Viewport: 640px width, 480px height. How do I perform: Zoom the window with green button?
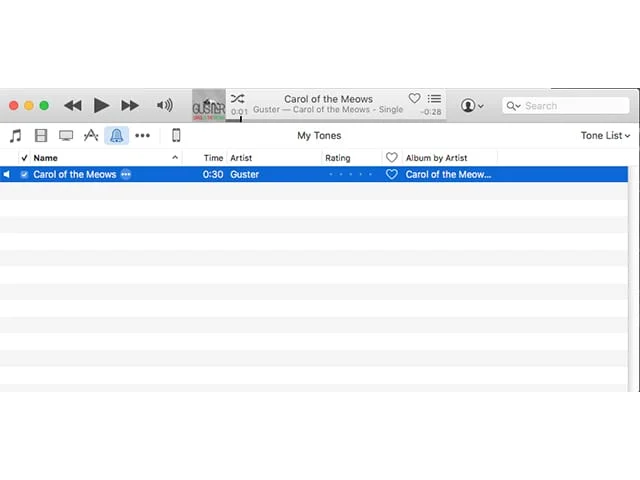(x=44, y=106)
